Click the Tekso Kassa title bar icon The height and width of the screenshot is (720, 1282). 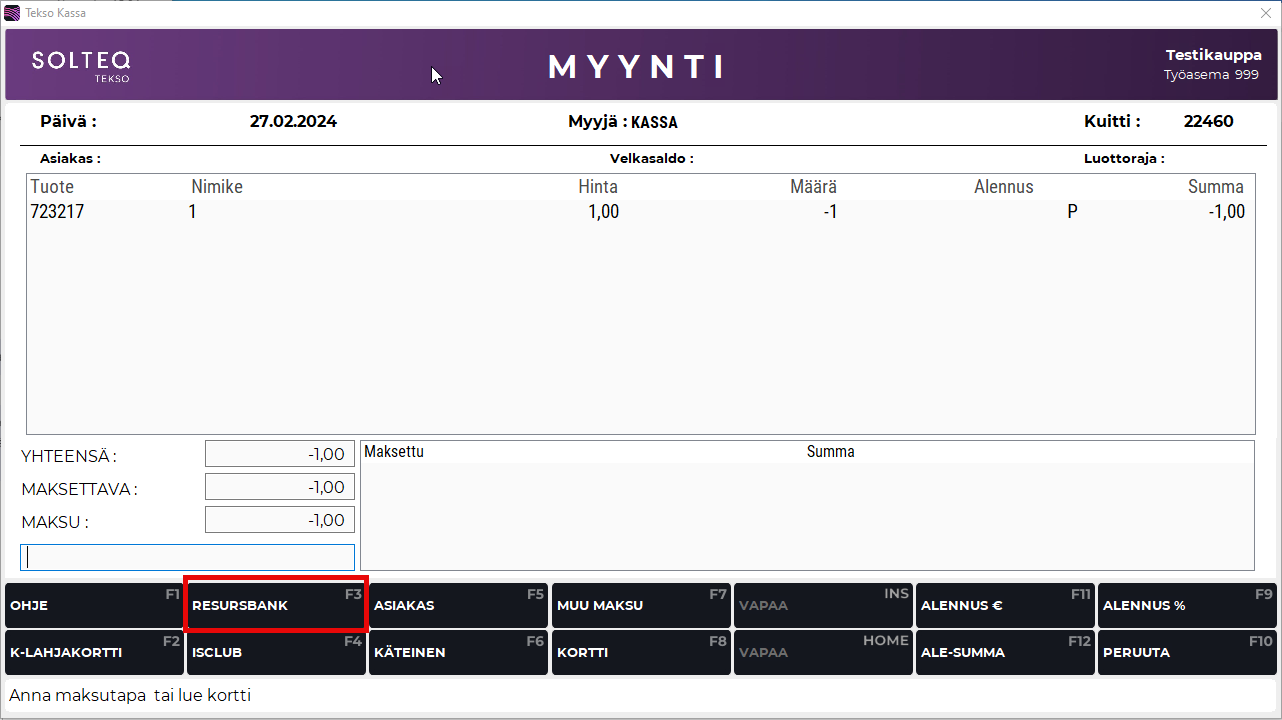coord(12,13)
